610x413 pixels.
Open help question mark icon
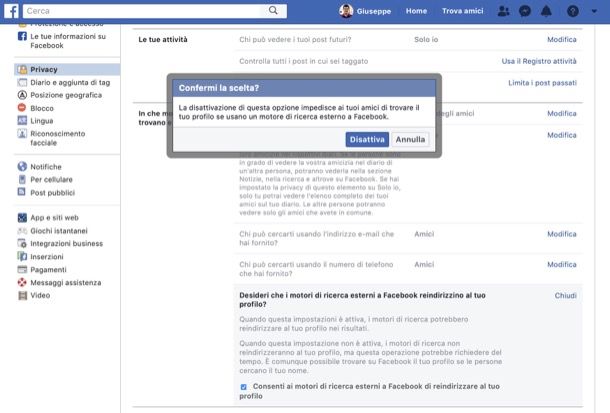coord(573,11)
